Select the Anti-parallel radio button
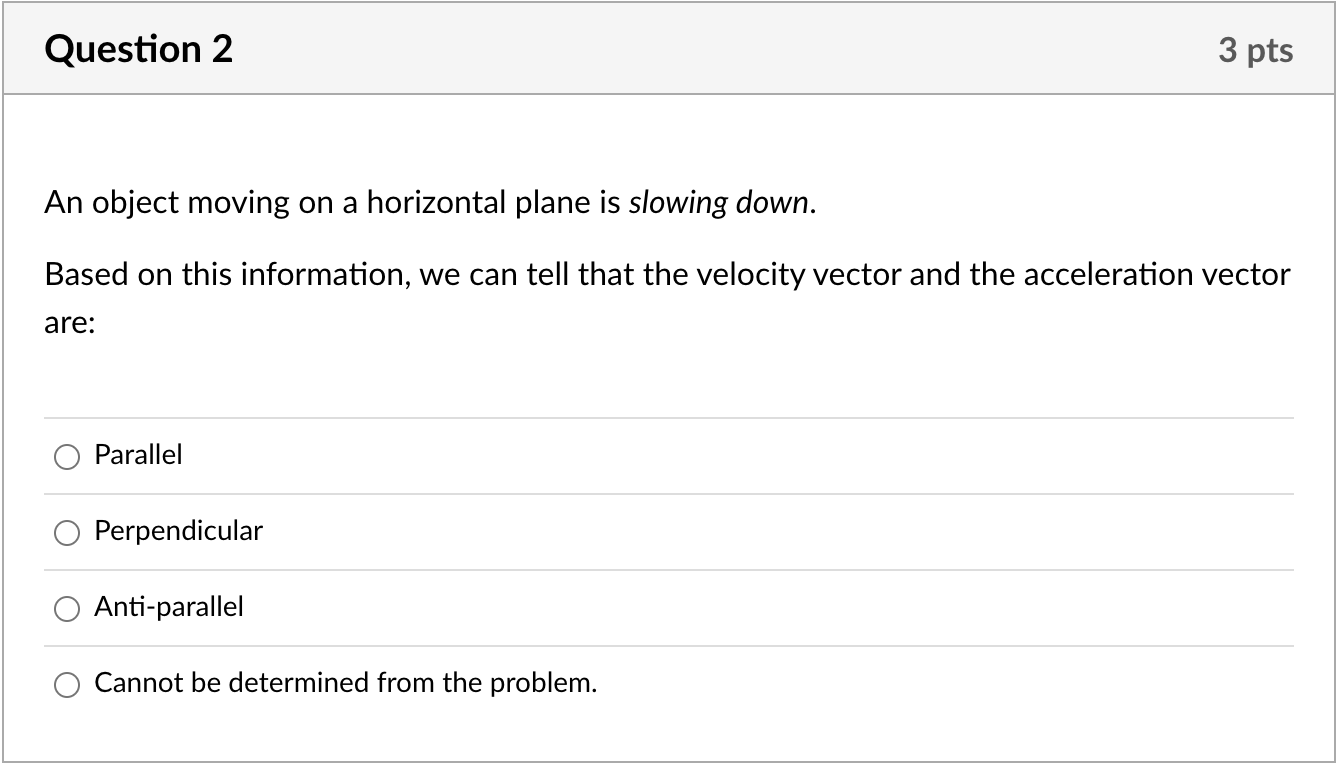Screen dimensions: 1340x764 pyautogui.click(x=67, y=609)
